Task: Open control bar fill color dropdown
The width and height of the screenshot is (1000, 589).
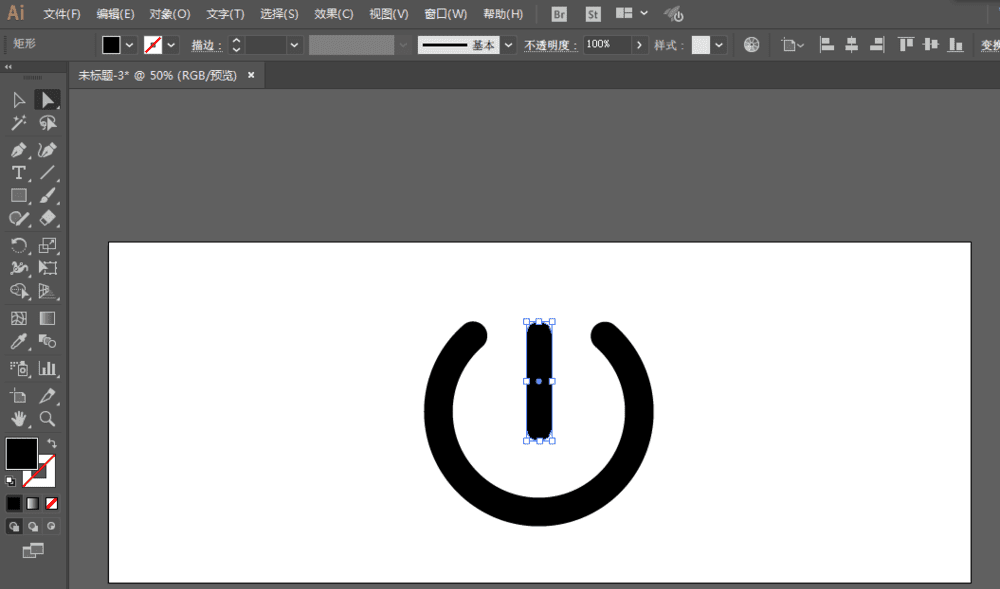Action: point(129,45)
